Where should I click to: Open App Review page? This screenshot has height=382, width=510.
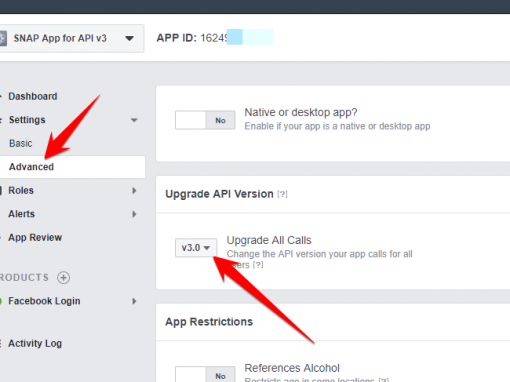[35, 237]
